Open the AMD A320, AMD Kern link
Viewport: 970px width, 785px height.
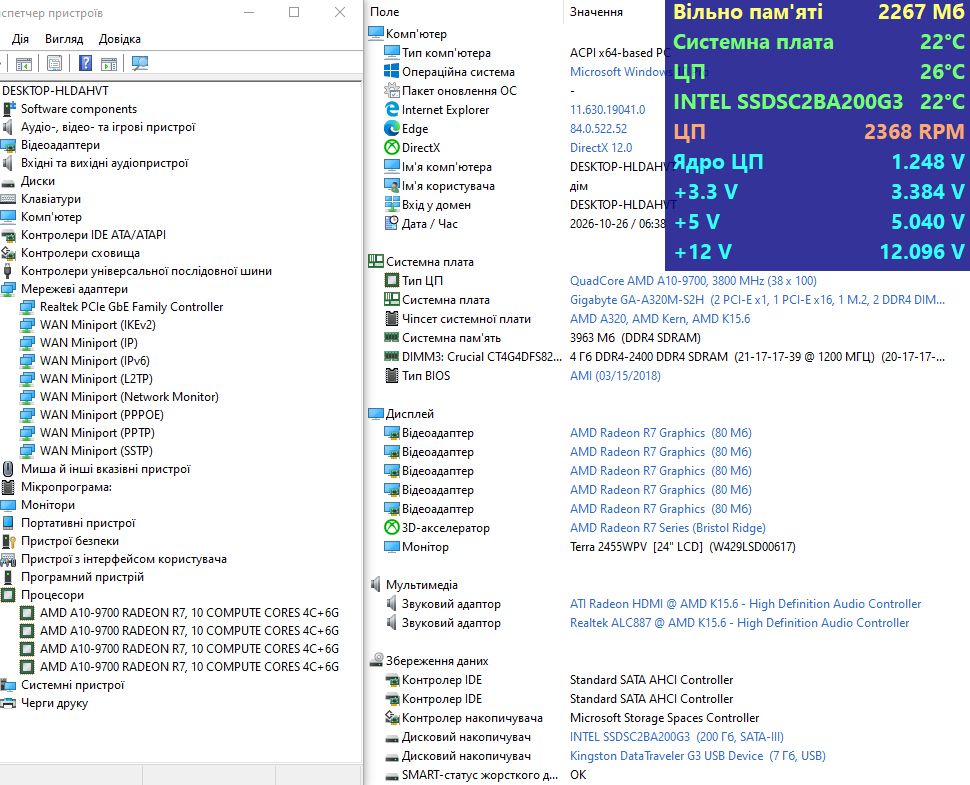coord(659,319)
